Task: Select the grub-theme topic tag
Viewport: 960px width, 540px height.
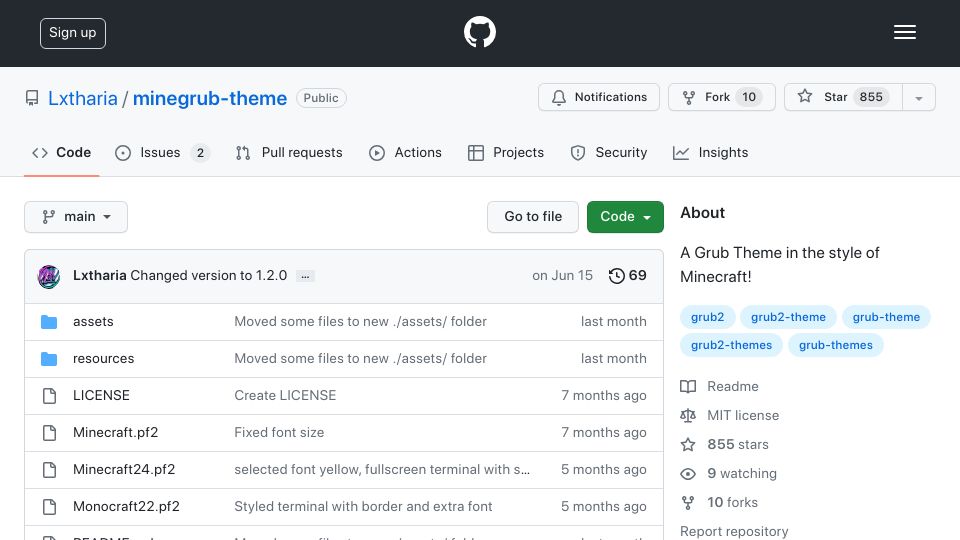Action: pyautogui.click(x=886, y=317)
